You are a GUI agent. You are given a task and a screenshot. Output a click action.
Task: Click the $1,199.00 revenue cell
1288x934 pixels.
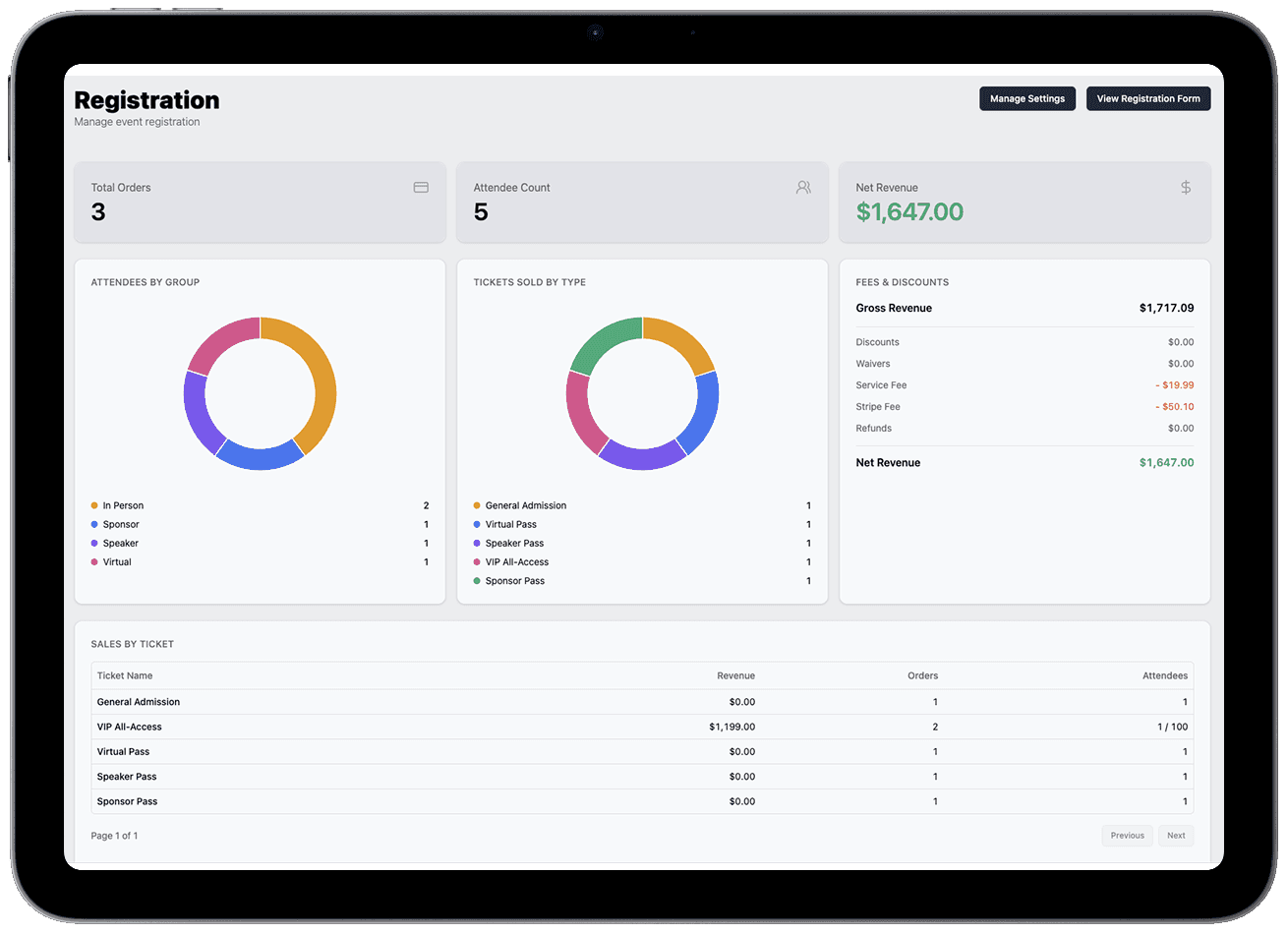click(x=732, y=727)
